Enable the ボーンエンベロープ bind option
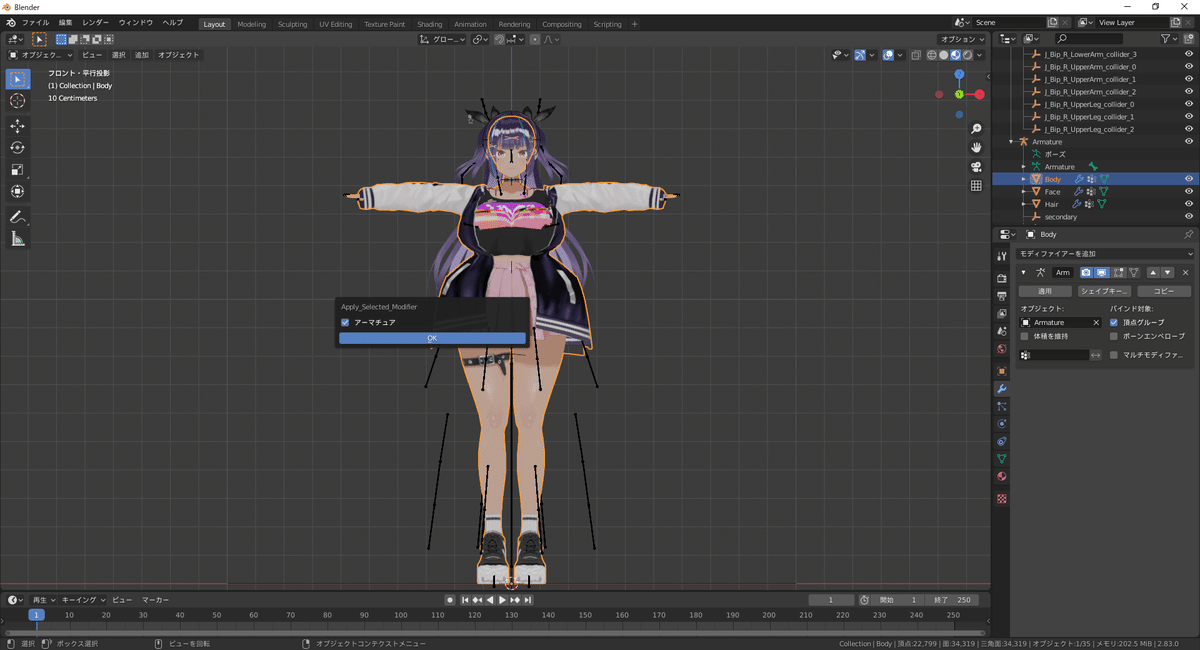 pos(1114,336)
